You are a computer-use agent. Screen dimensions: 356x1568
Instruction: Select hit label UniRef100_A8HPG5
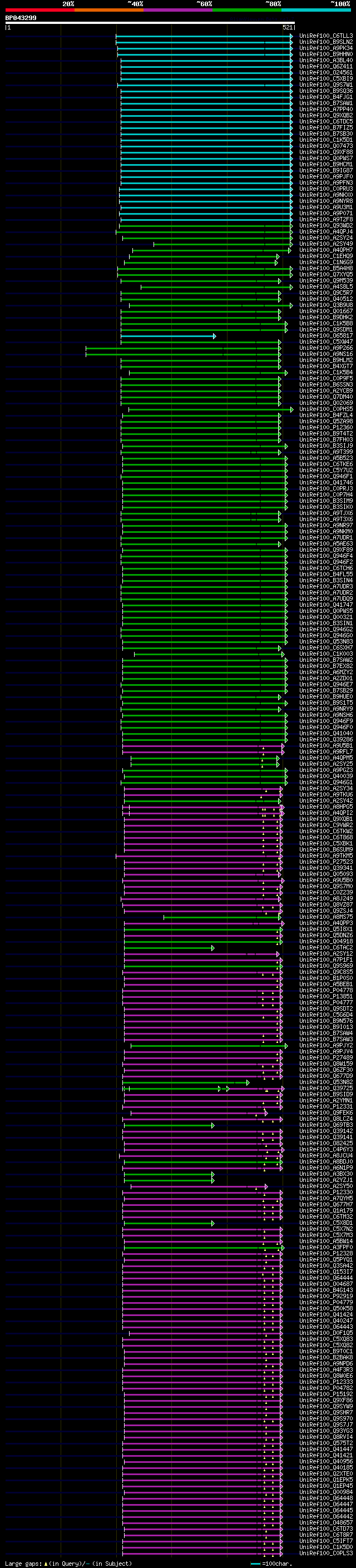click(325, 807)
